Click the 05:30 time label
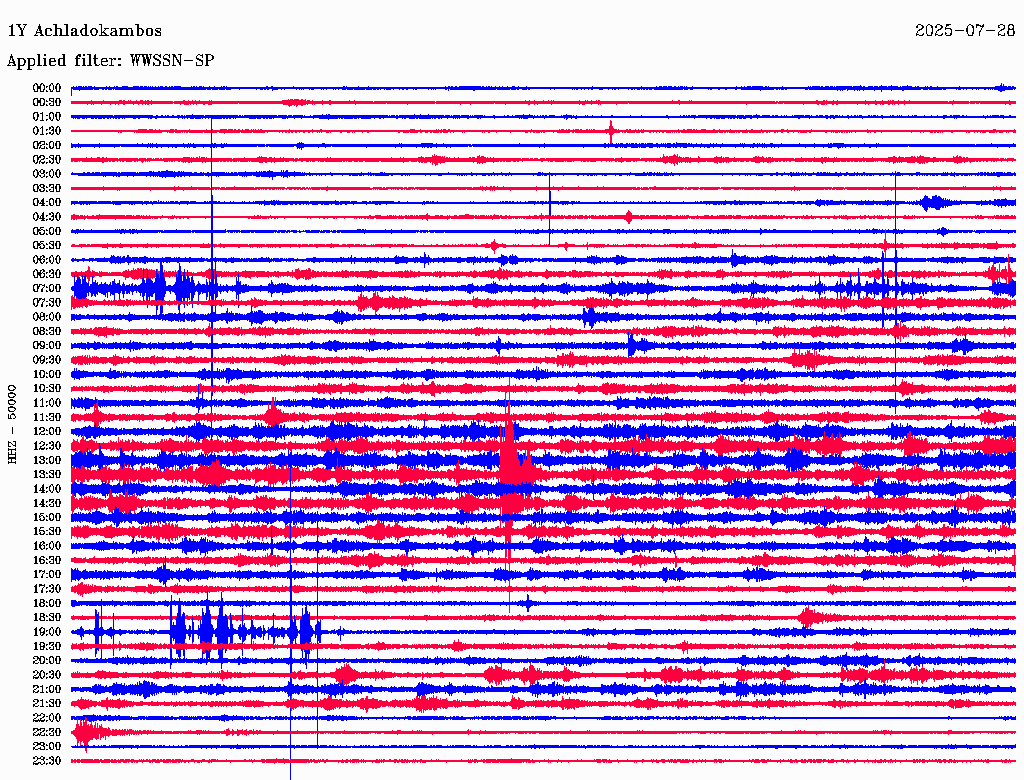The image size is (1024, 780). [47, 245]
